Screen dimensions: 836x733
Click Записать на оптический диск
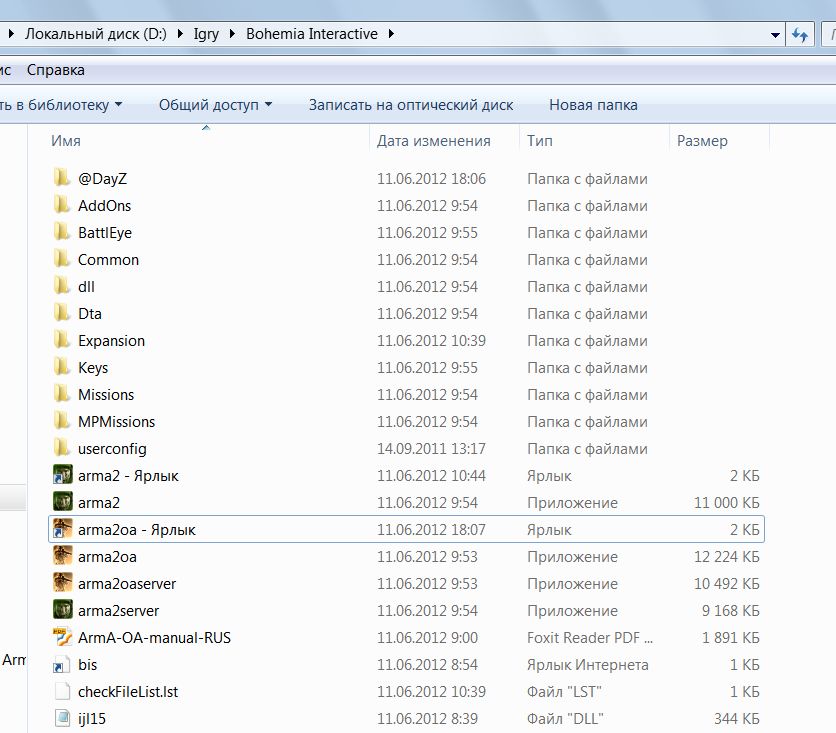point(411,104)
